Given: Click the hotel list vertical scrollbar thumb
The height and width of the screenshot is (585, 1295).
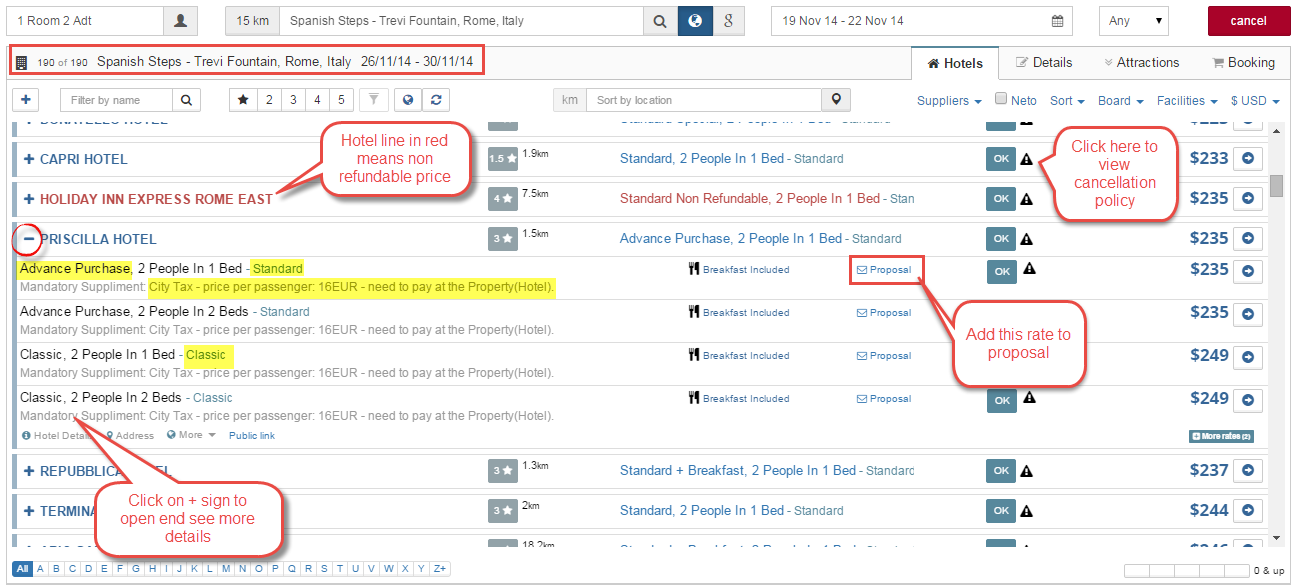Looking at the screenshot, I should (x=1276, y=186).
